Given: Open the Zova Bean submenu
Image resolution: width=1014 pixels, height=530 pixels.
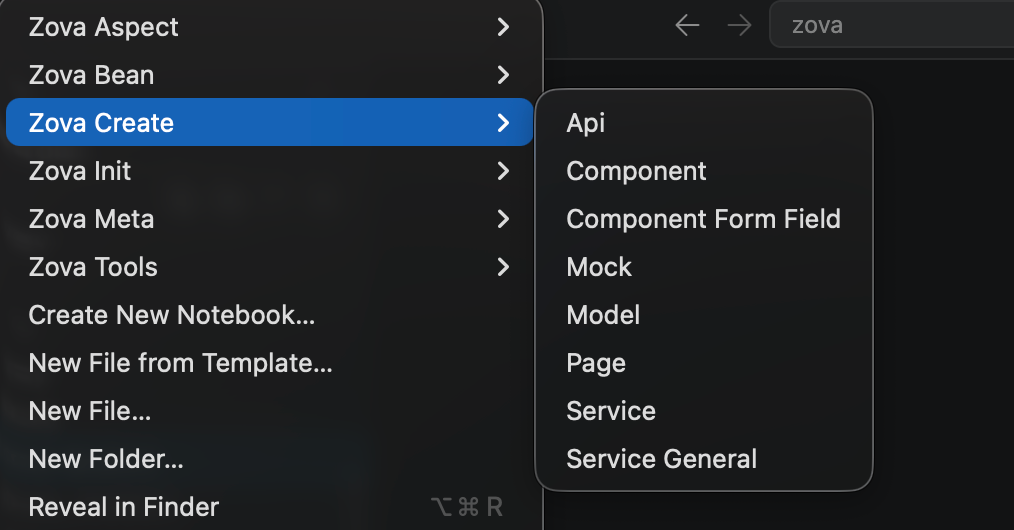Looking at the screenshot, I should pyautogui.click(x=270, y=75).
